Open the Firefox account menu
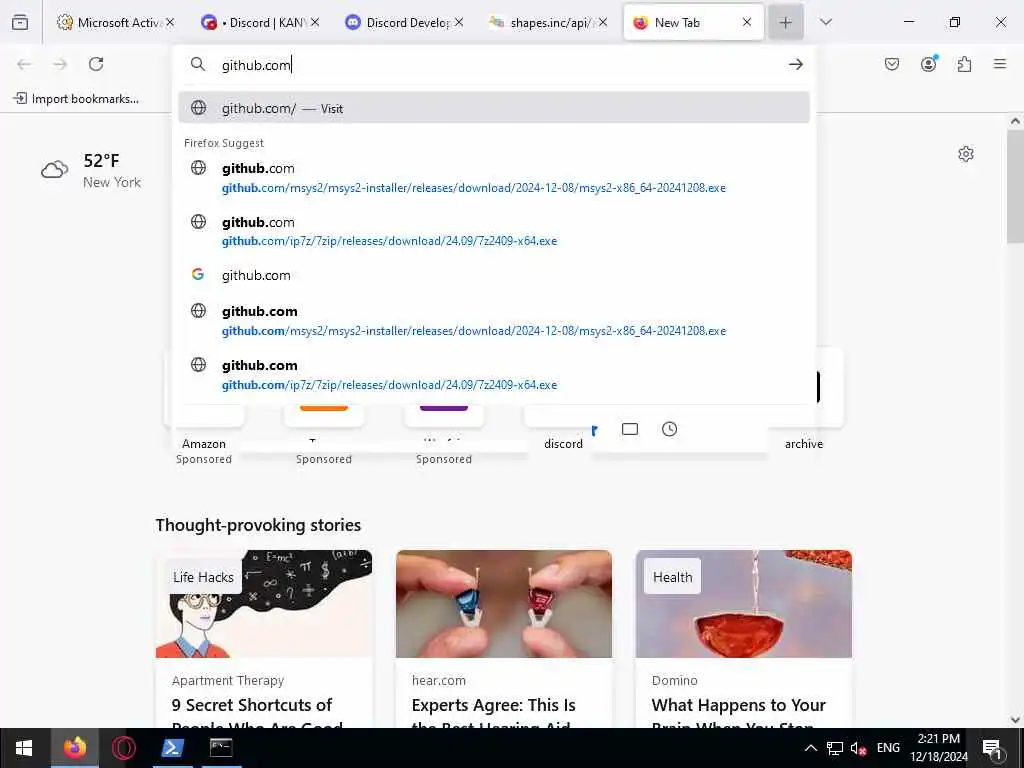The height and width of the screenshot is (768, 1024). (x=929, y=64)
